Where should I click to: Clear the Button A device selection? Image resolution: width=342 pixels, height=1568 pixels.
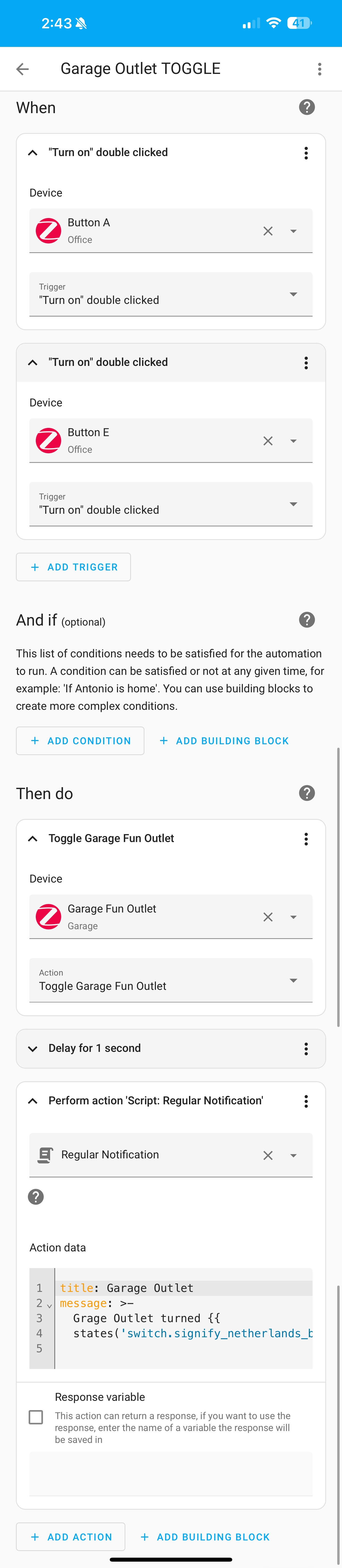coord(268,231)
